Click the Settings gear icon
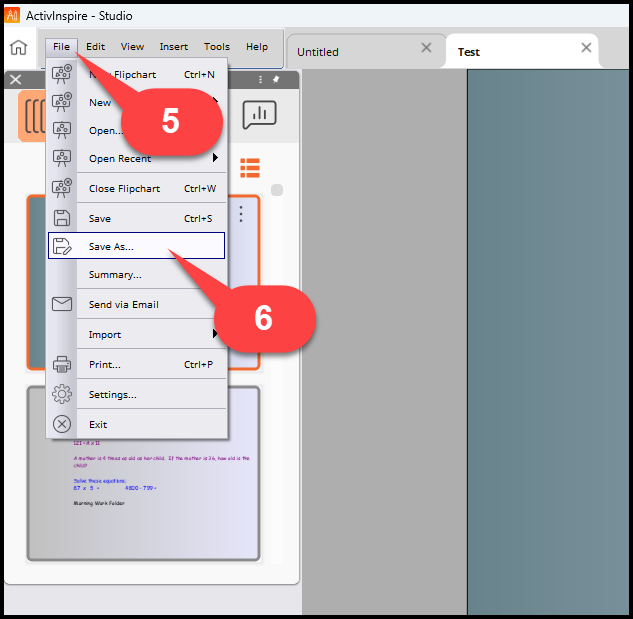This screenshot has height=619, width=633. tap(62, 394)
